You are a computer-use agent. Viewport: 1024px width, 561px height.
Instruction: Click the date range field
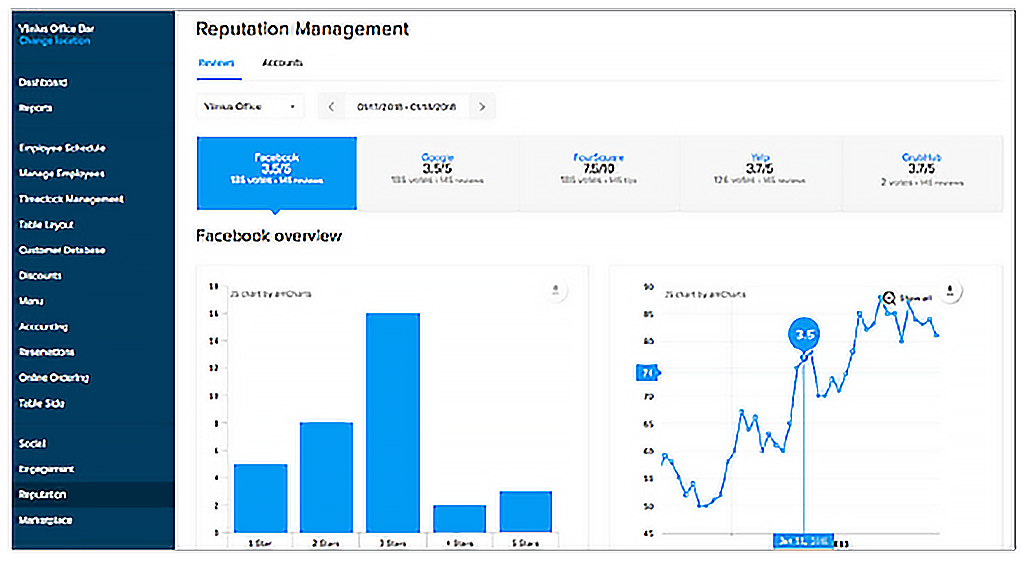[406, 106]
